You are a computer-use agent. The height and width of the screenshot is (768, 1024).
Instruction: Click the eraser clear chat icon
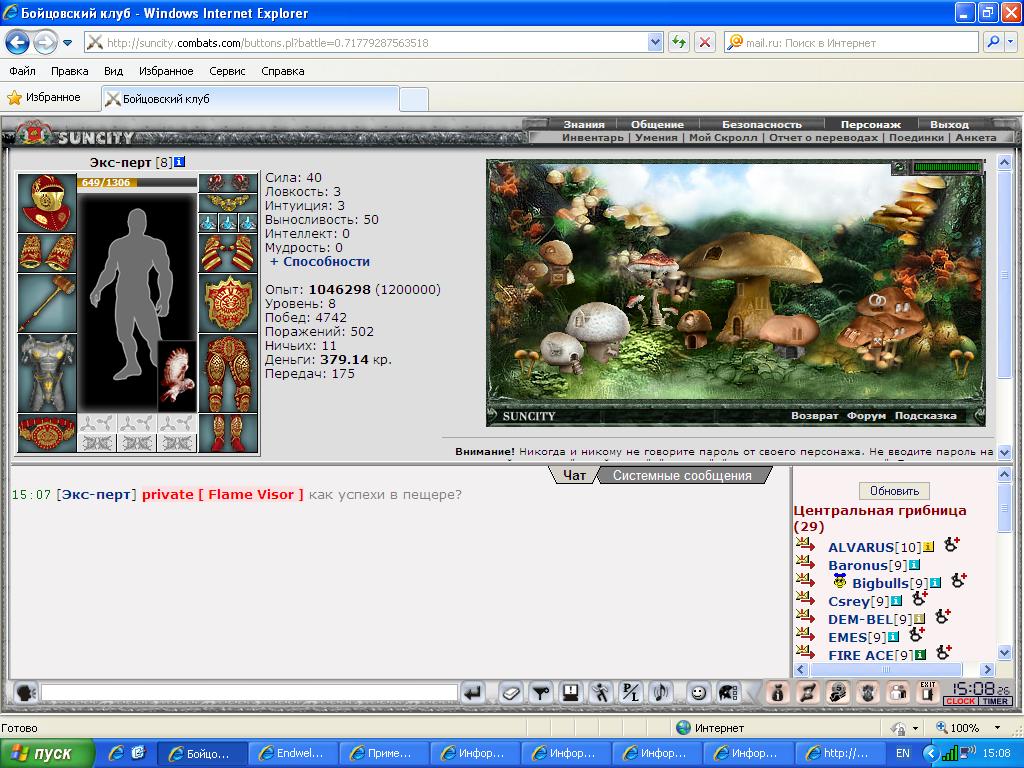pyautogui.click(x=511, y=693)
